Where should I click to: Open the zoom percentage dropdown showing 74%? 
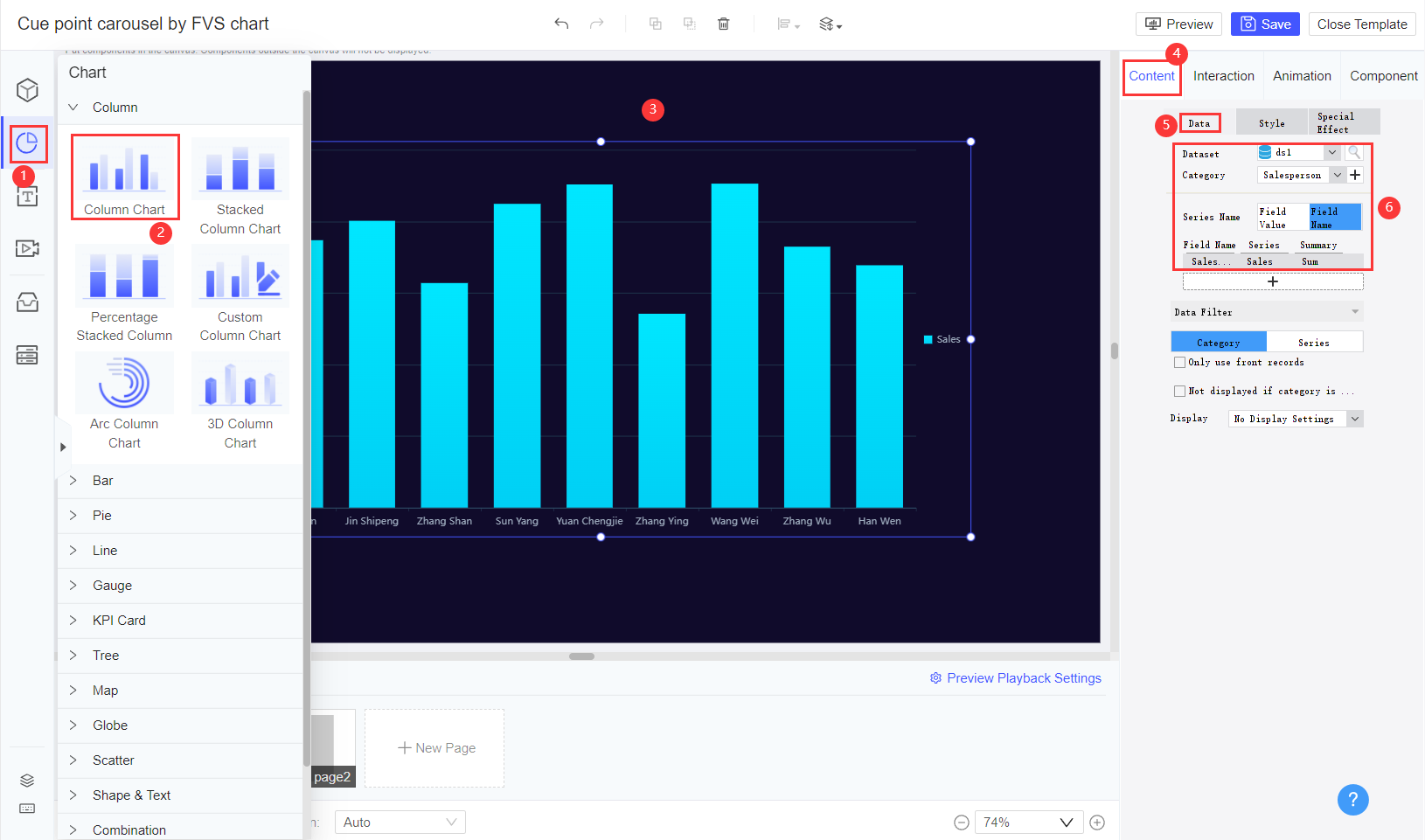click(x=1028, y=822)
